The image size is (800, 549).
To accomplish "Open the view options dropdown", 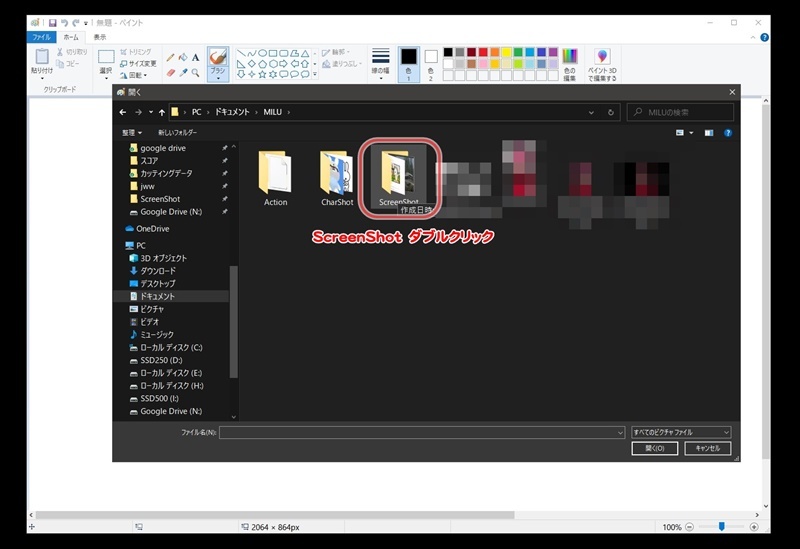I will [x=689, y=132].
